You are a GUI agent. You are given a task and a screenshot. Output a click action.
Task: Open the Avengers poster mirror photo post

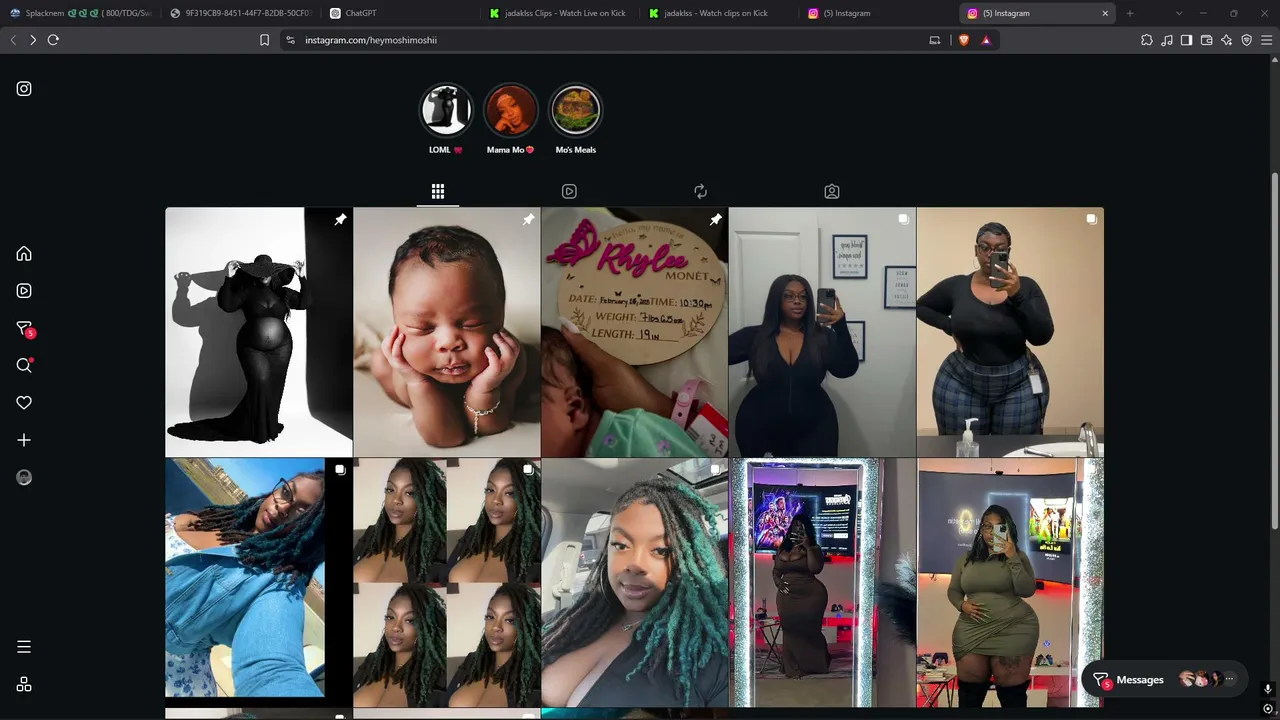pos(822,583)
